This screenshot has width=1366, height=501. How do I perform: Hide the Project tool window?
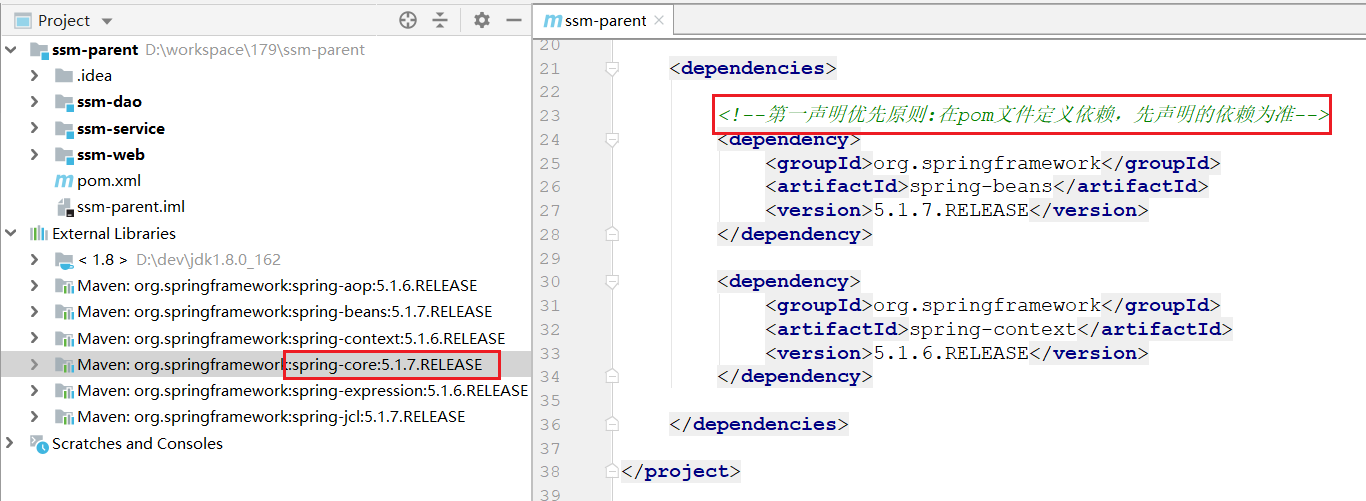[x=514, y=20]
